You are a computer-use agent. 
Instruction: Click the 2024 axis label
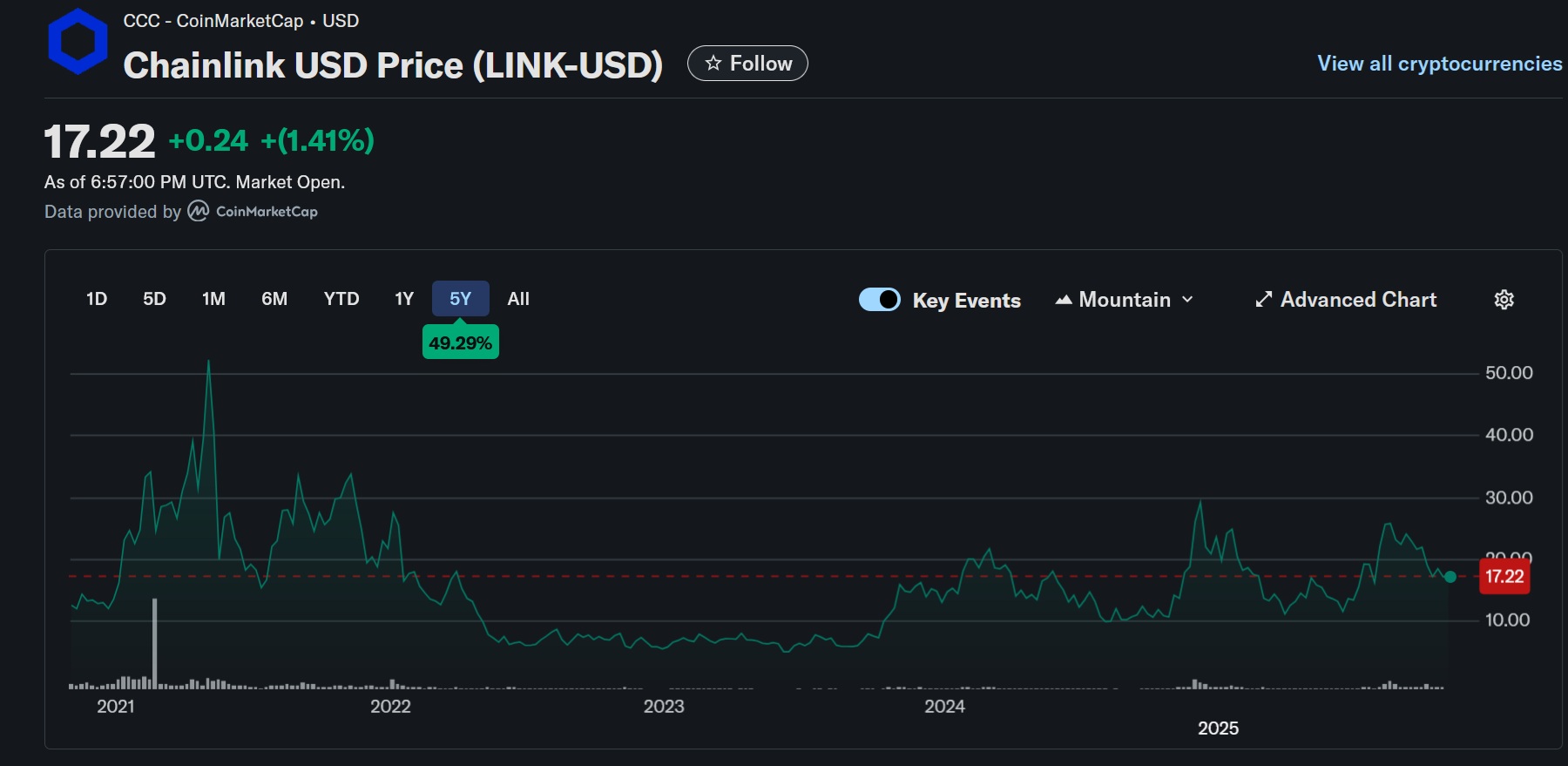click(944, 707)
